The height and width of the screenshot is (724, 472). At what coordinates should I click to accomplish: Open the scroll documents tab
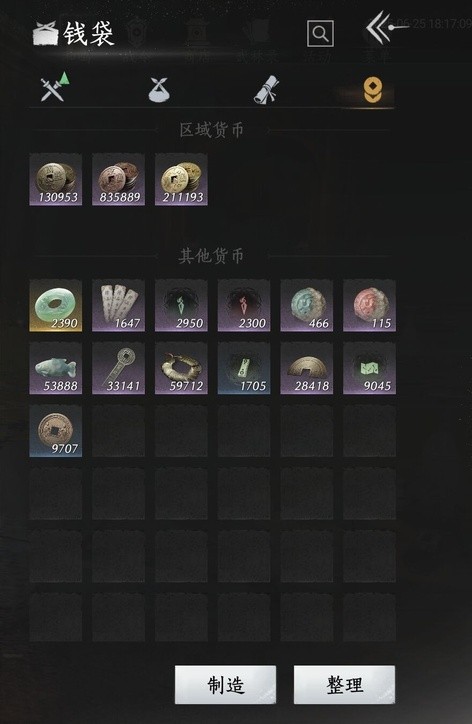tap(266, 89)
